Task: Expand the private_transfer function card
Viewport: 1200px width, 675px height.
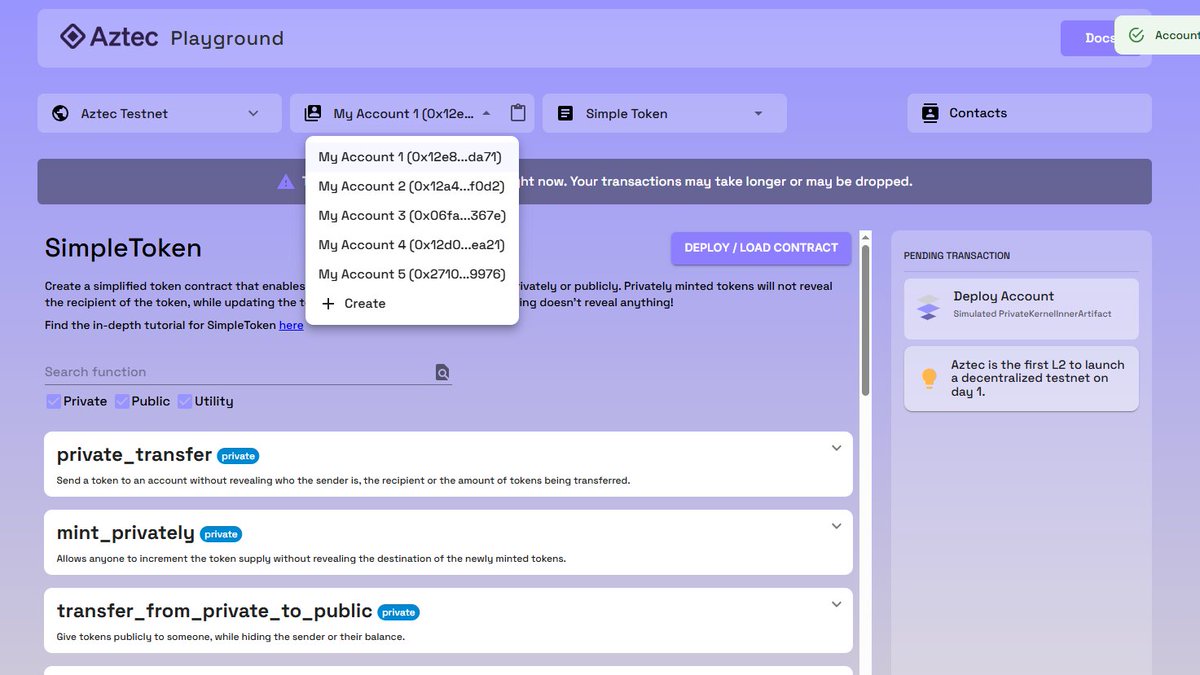Action: click(x=837, y=448)
